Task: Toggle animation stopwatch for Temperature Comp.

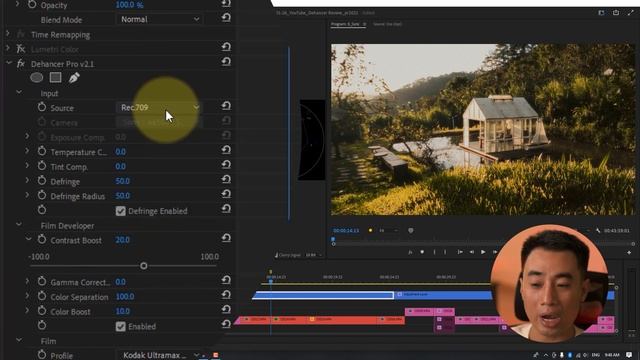Action: (42, 151)
